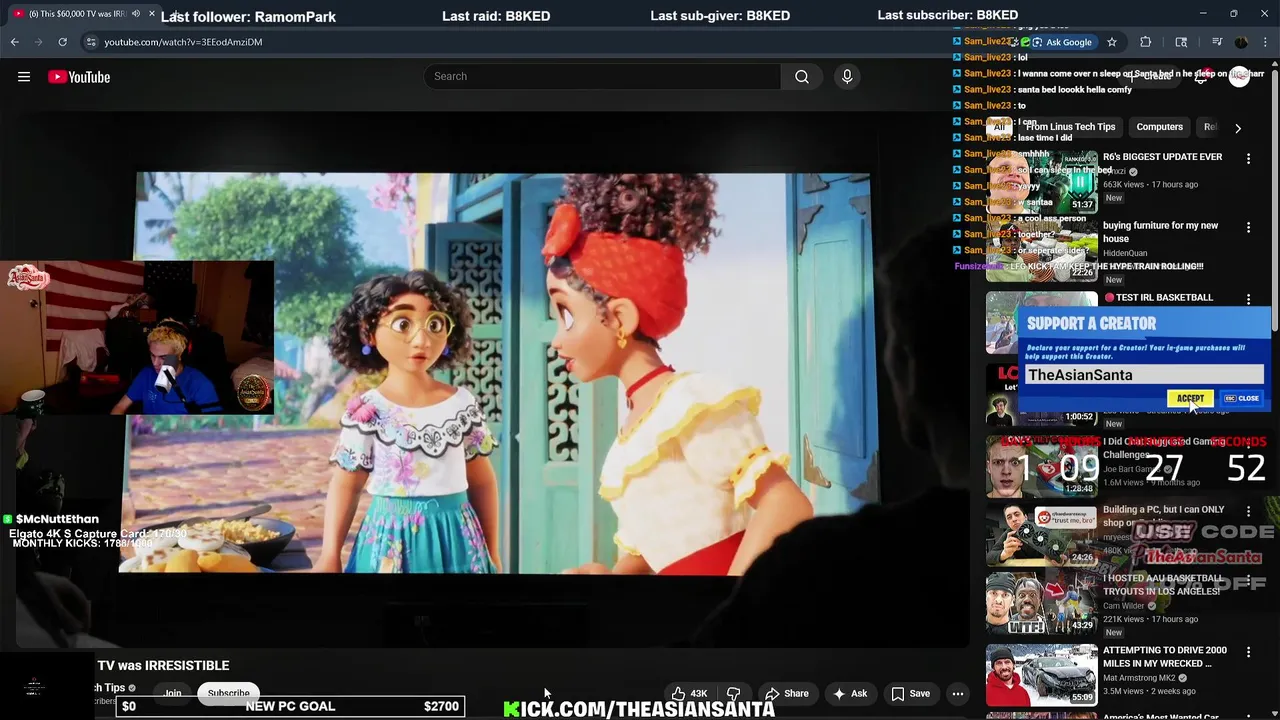
Task: Dislike the video with thumbs down
Action: coord(733,693)
